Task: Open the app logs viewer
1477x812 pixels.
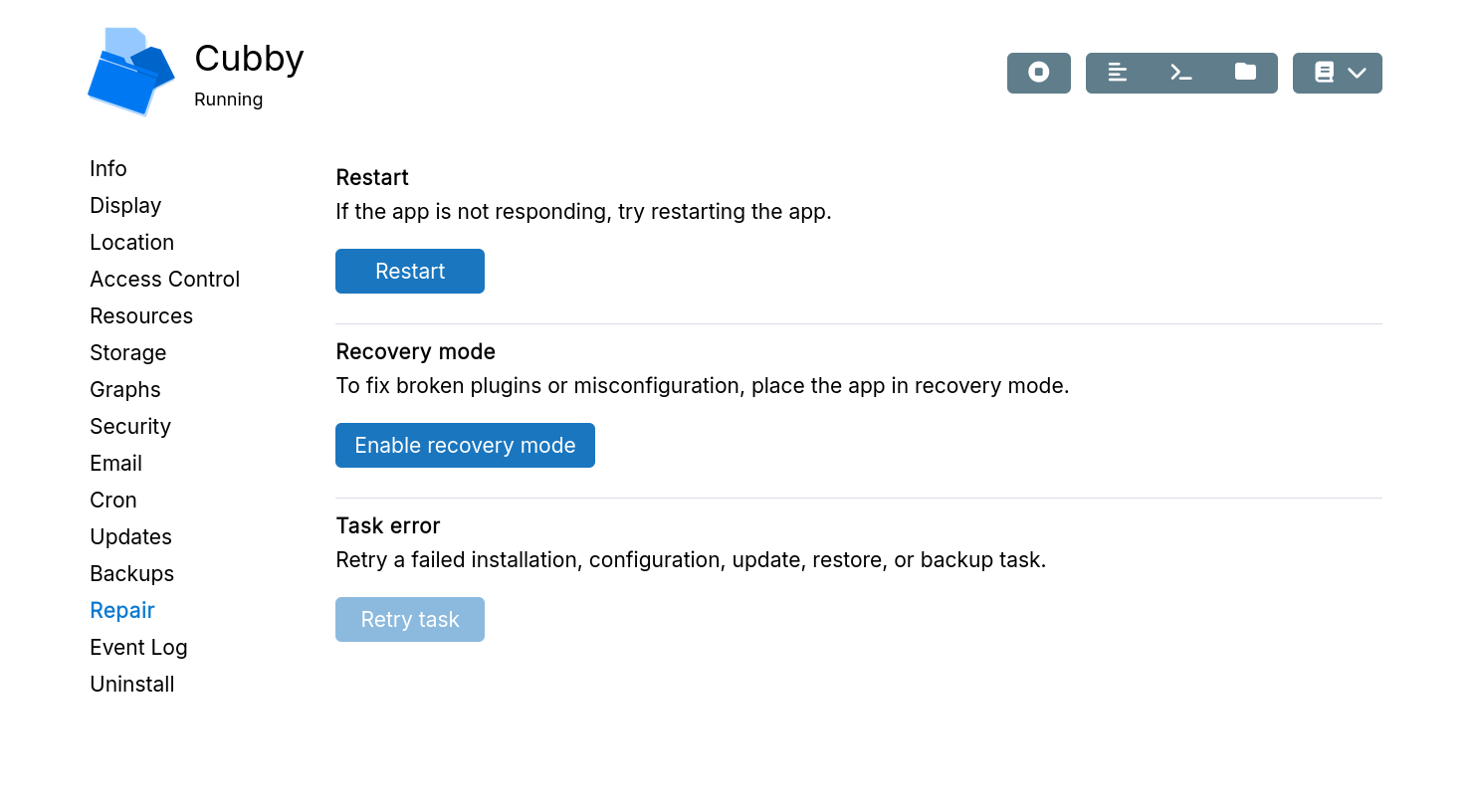Action: (1118, 73)
